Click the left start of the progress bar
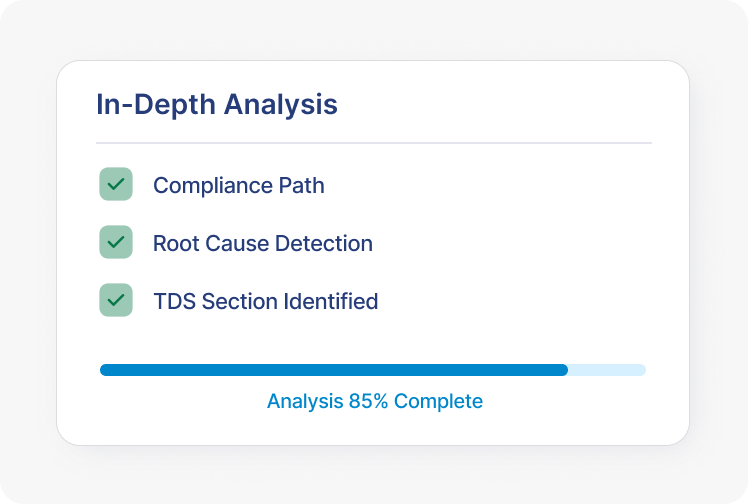Viewport: 748px width, 504px height. pos(106,370)
